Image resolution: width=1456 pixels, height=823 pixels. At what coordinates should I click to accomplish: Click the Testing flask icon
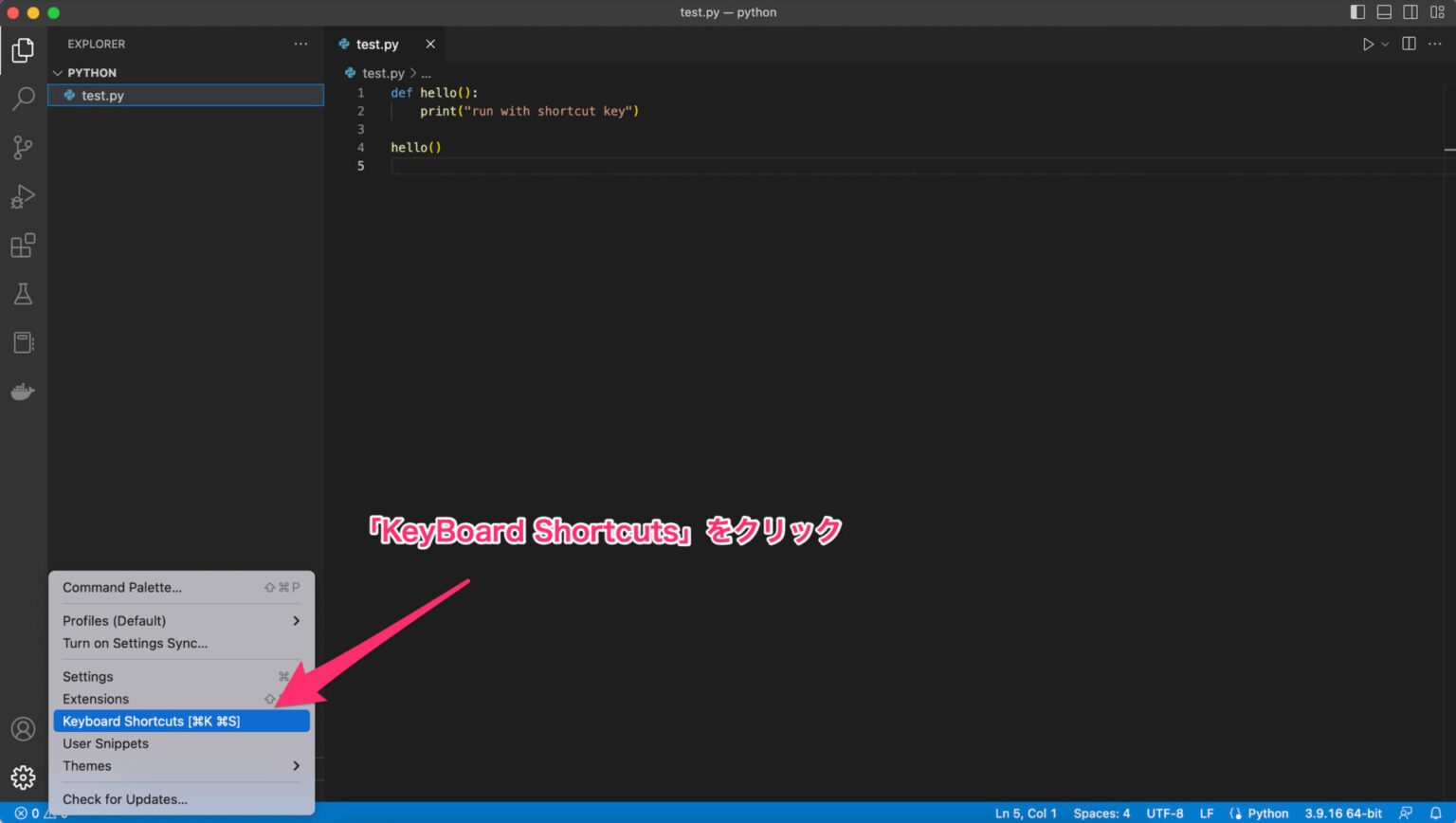pos(23,294)
